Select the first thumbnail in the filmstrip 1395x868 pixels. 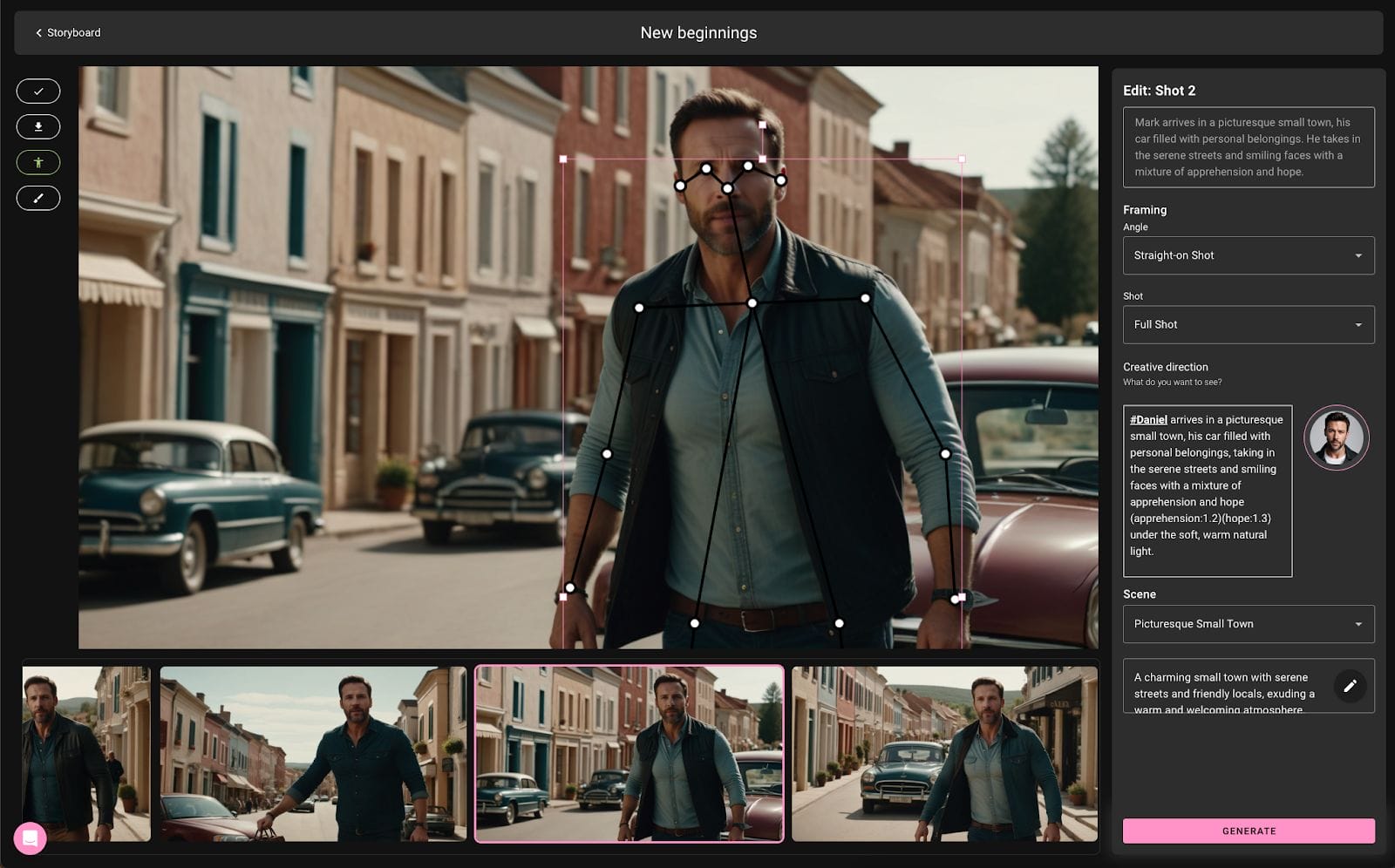click(86, 754)
